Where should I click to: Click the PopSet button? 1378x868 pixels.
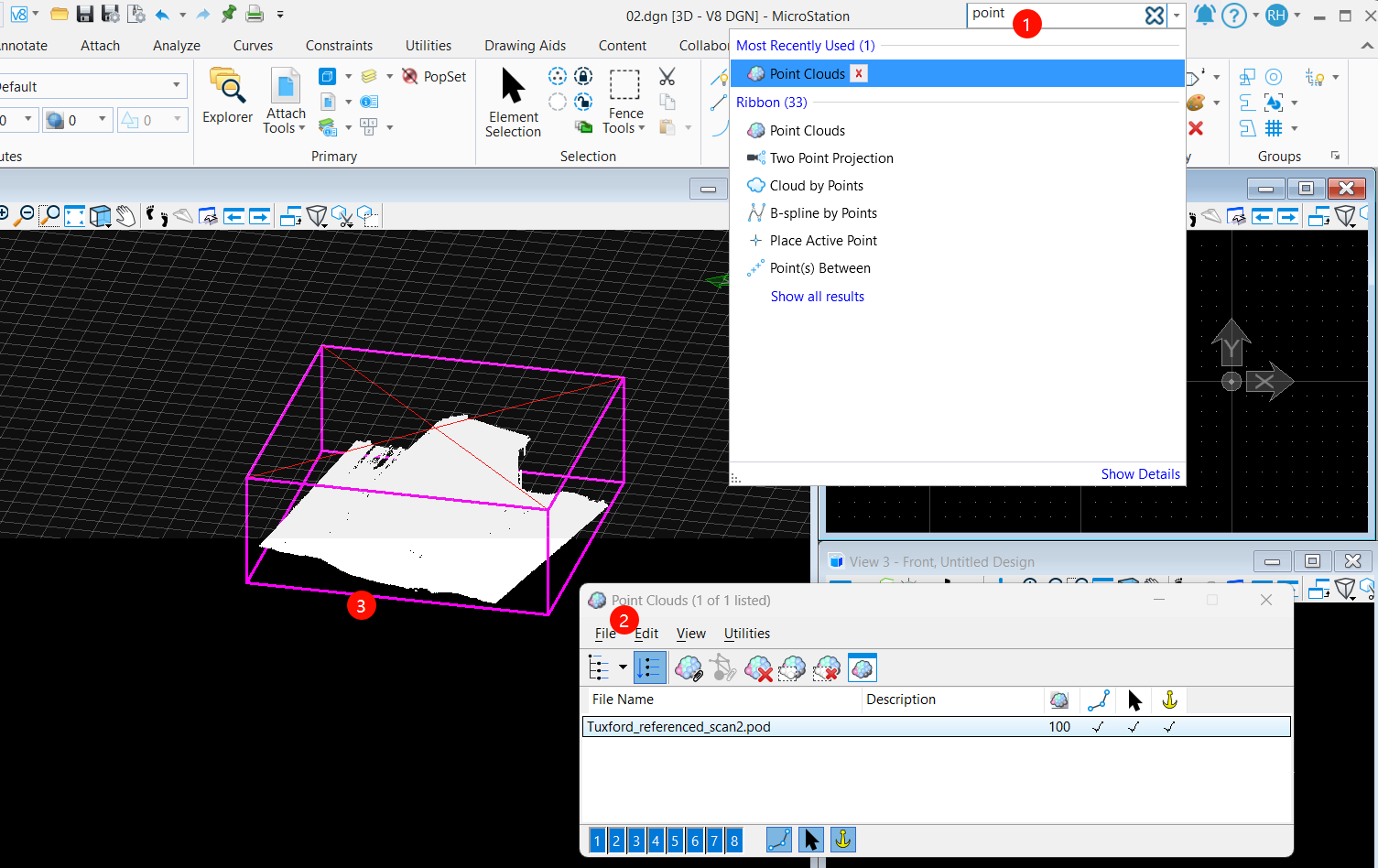pos(435,77)
